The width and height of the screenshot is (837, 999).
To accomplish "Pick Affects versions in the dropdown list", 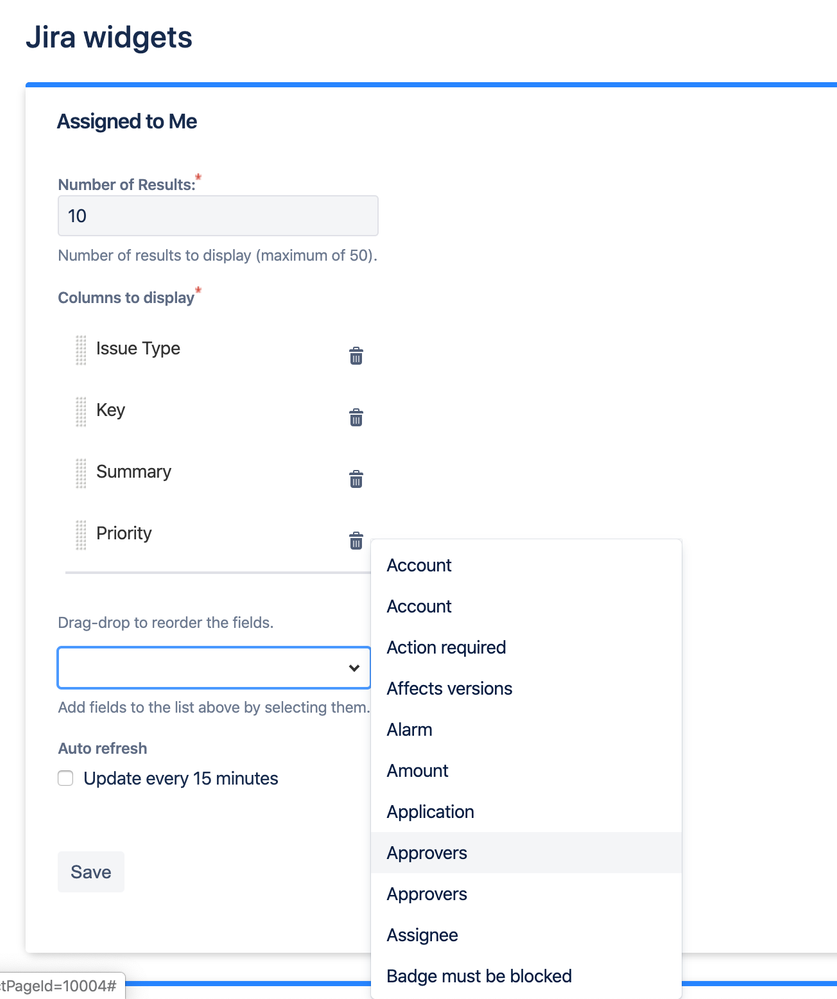I will [526, 688].
